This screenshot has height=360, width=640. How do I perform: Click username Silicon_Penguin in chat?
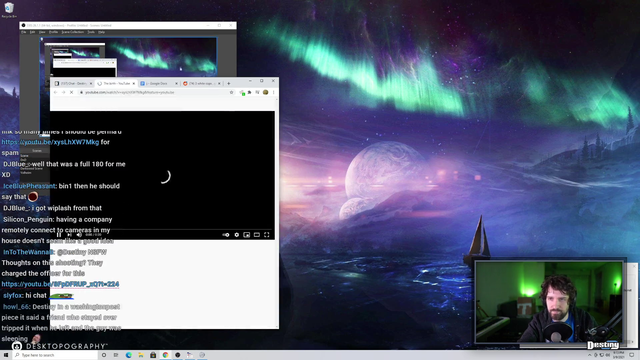click(x=28, y=220)
